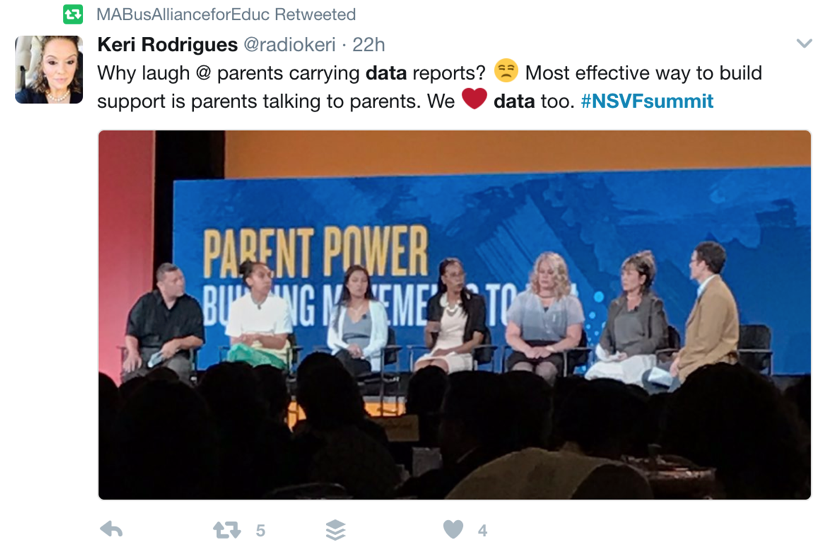Open the Keri Rodrigues display name
820x552 pixels.
tap(167, 44)
